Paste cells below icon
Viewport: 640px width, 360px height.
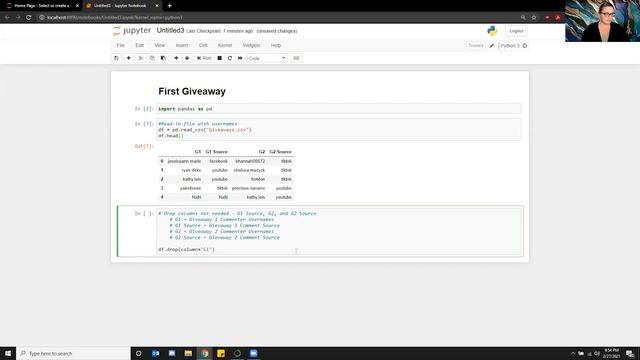tap(163, 58)
